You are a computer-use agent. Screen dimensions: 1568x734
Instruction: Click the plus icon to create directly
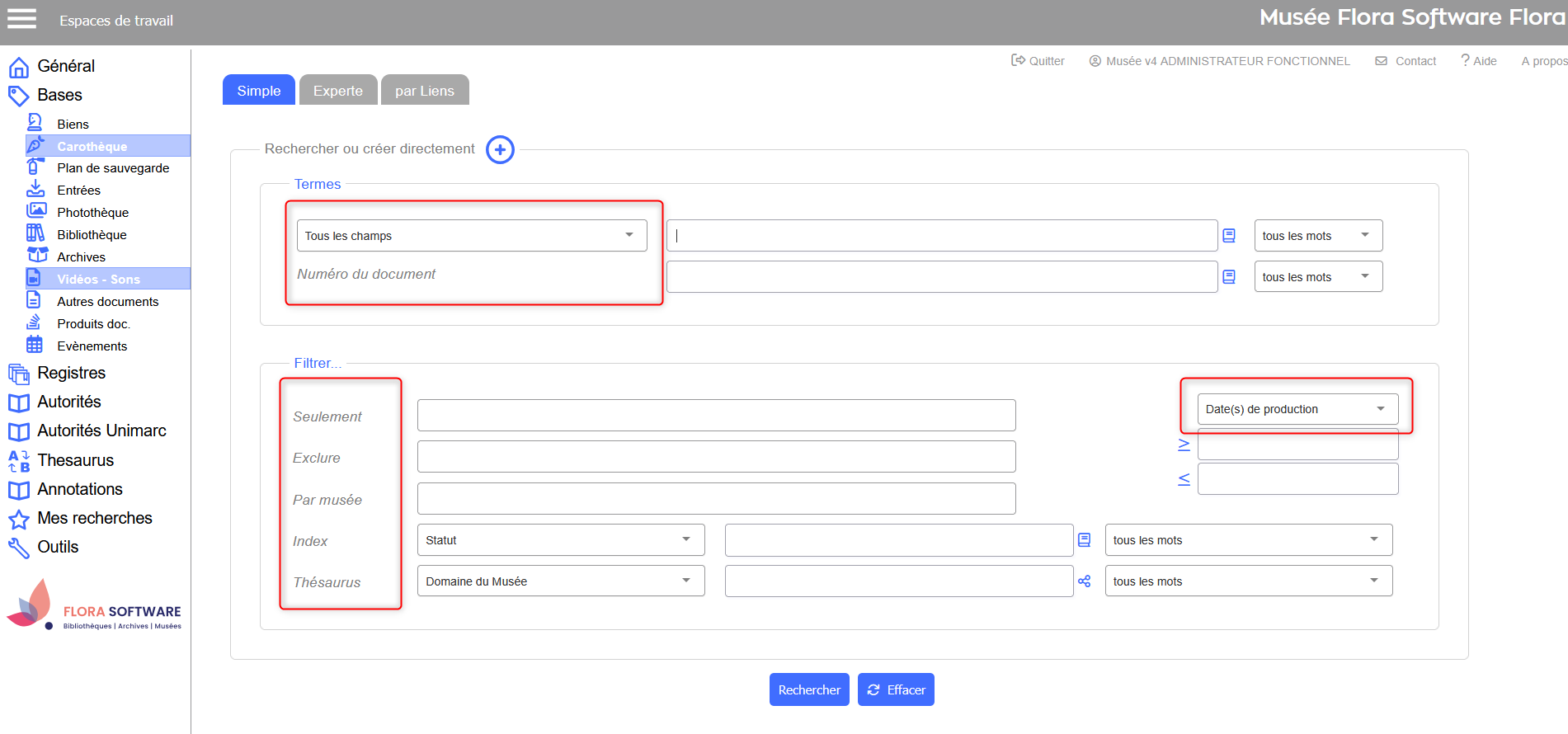coord(500,150)
